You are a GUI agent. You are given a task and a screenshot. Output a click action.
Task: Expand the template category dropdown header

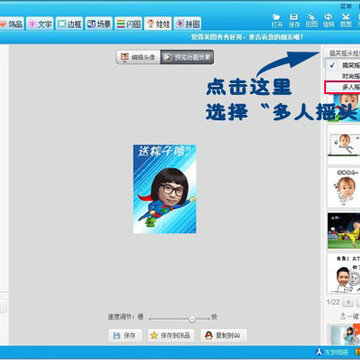(342, 53)
